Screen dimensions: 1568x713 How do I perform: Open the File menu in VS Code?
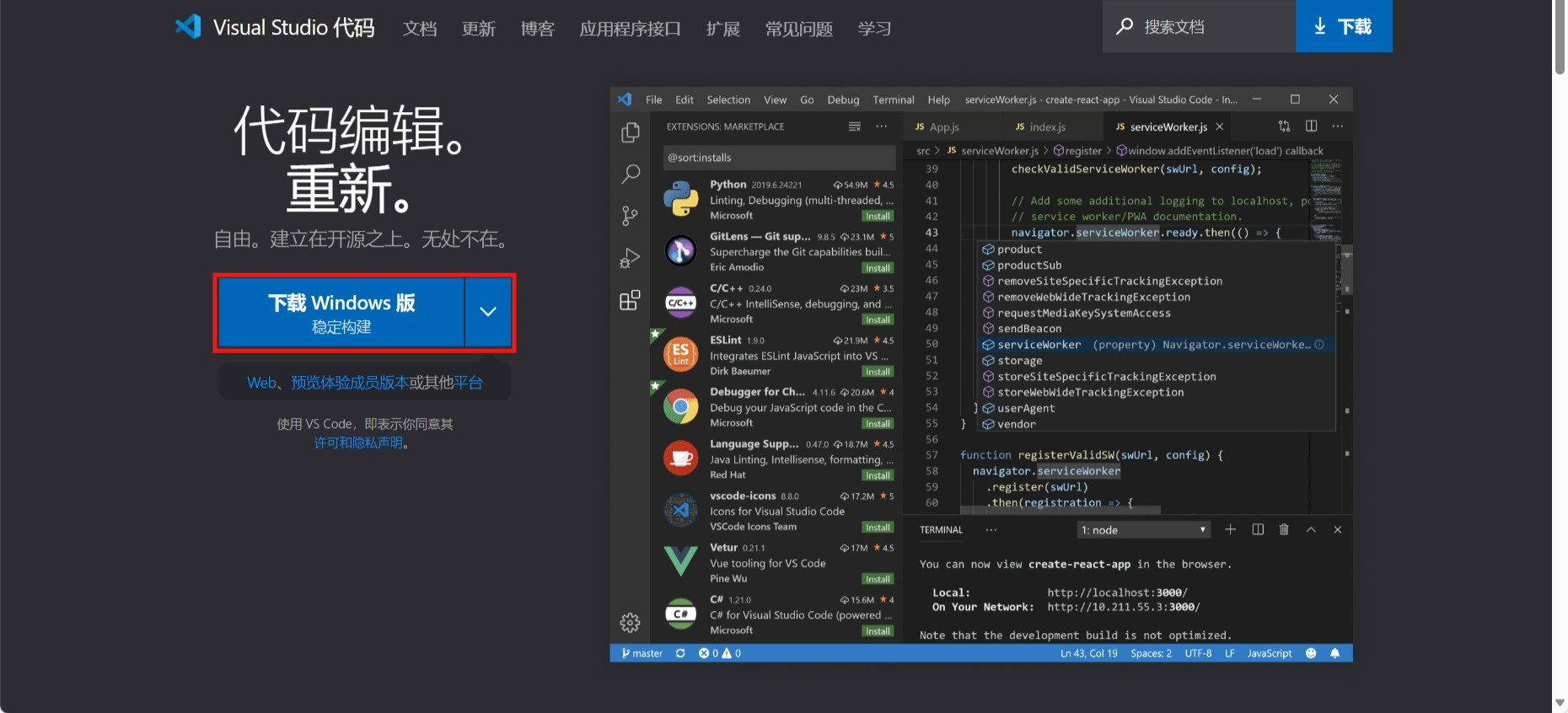[x=654, y=99]
